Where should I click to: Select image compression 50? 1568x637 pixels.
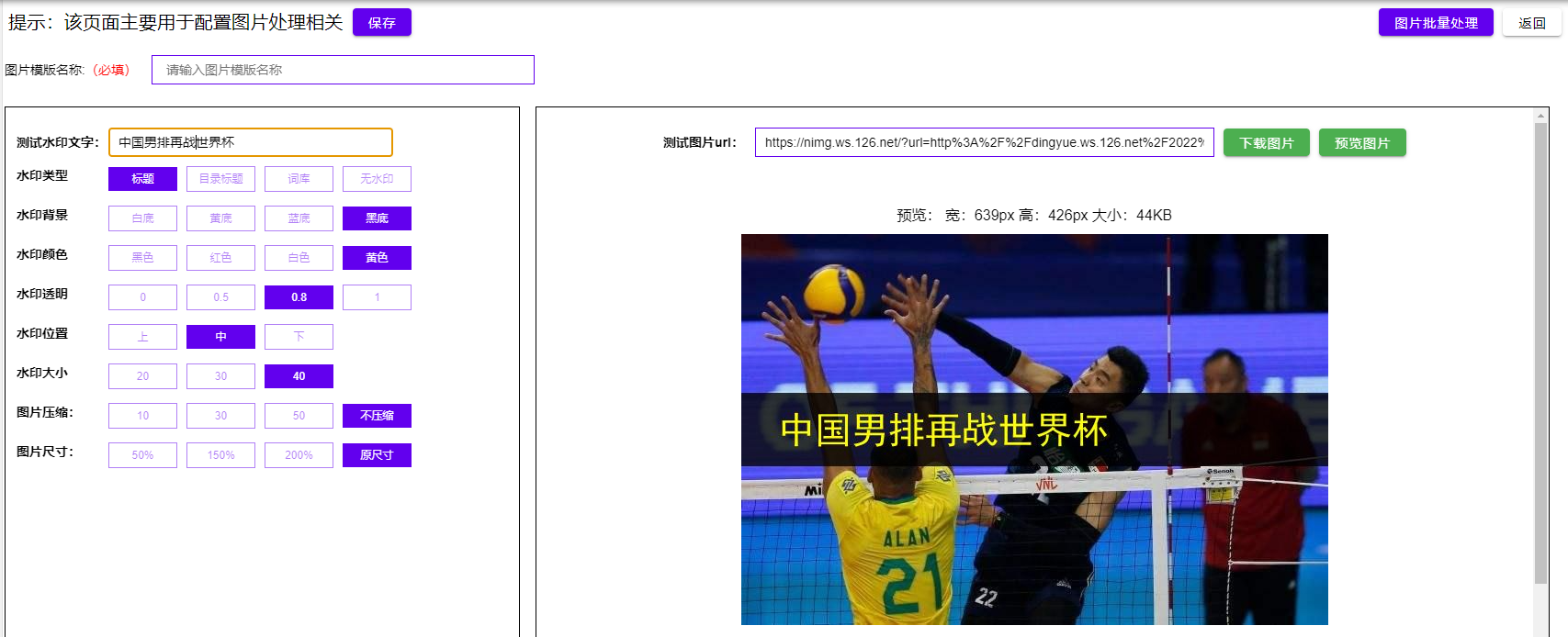299,415
